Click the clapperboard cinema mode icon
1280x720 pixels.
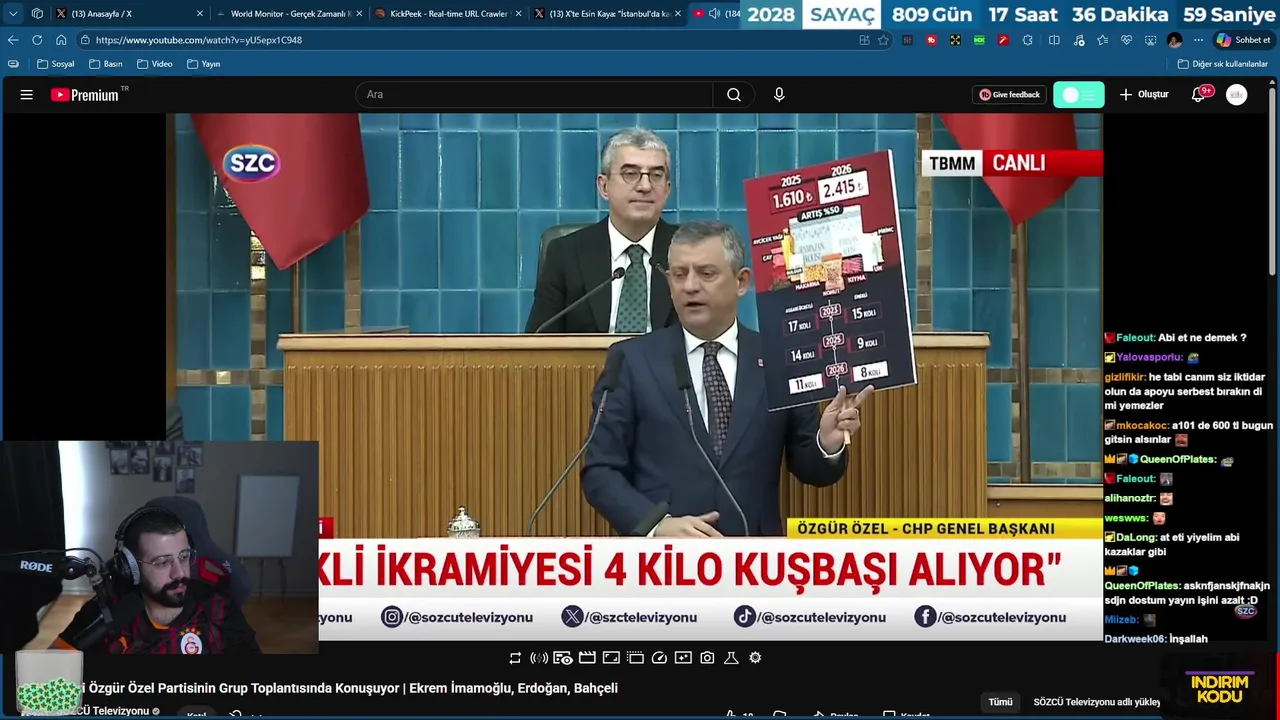[x=587, y=658]
